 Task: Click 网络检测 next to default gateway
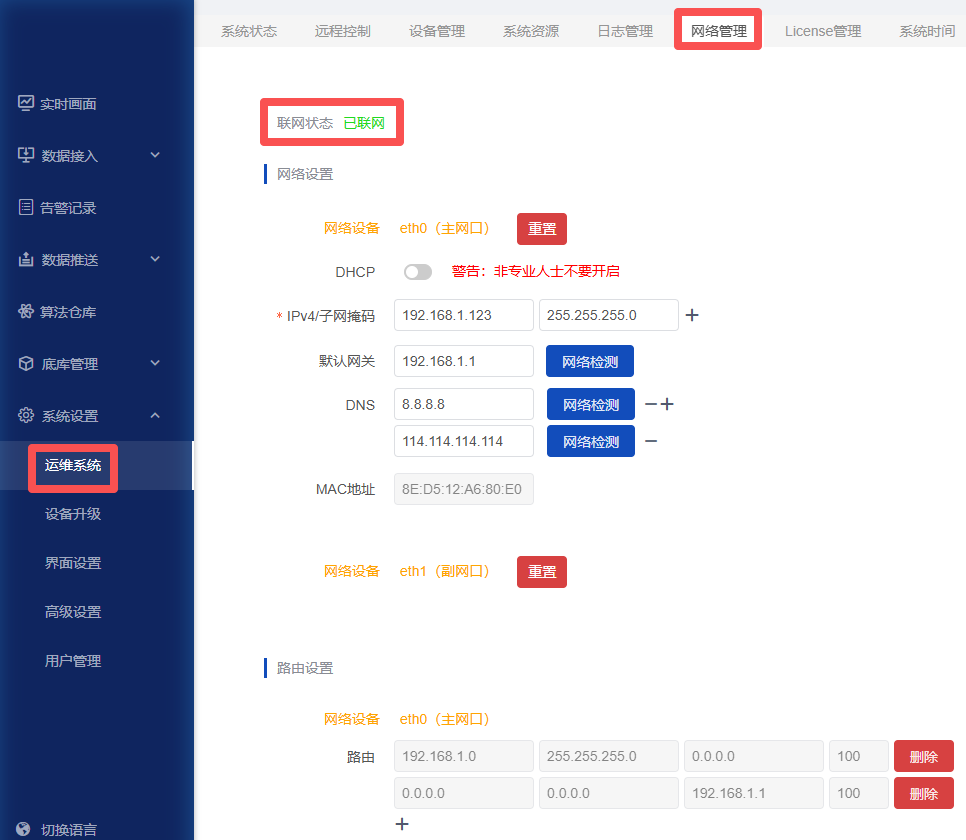(590, 361)
